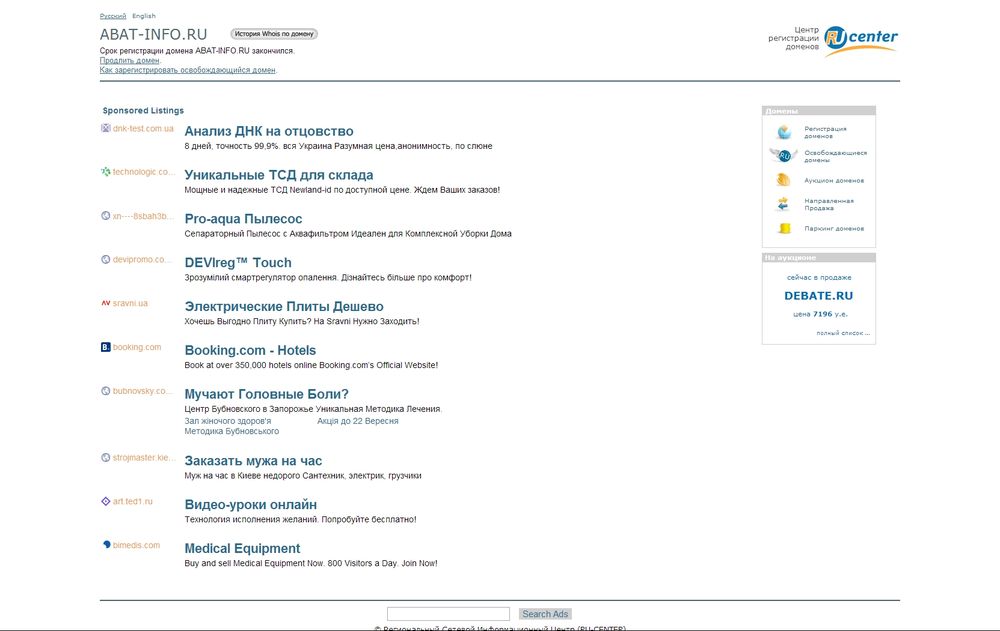Click the Продлить домен link
Image resolution: width=1000 pixels, height=631 pixels.
pos(129,61)
